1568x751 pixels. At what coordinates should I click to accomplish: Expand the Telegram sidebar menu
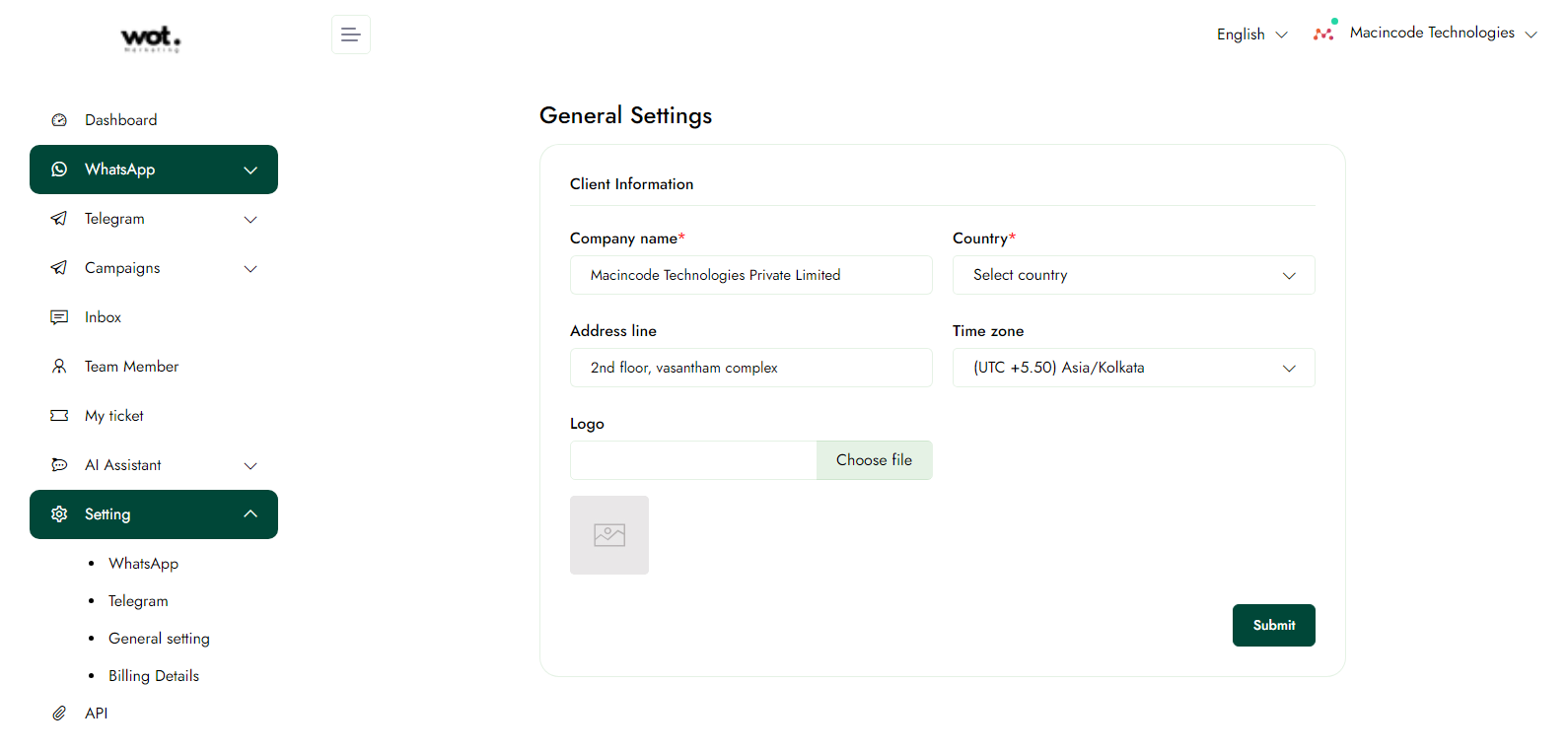[x=154, y=219]
